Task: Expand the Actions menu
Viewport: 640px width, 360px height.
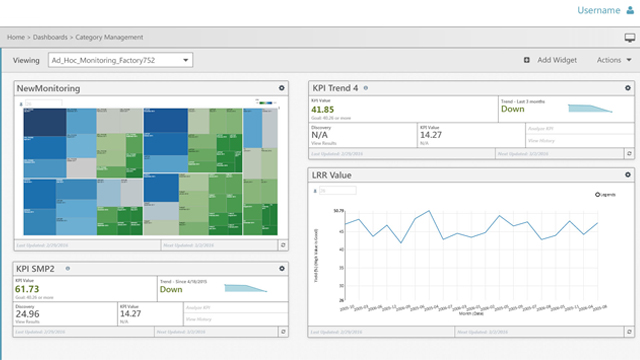Action: [x=614, y=60]
